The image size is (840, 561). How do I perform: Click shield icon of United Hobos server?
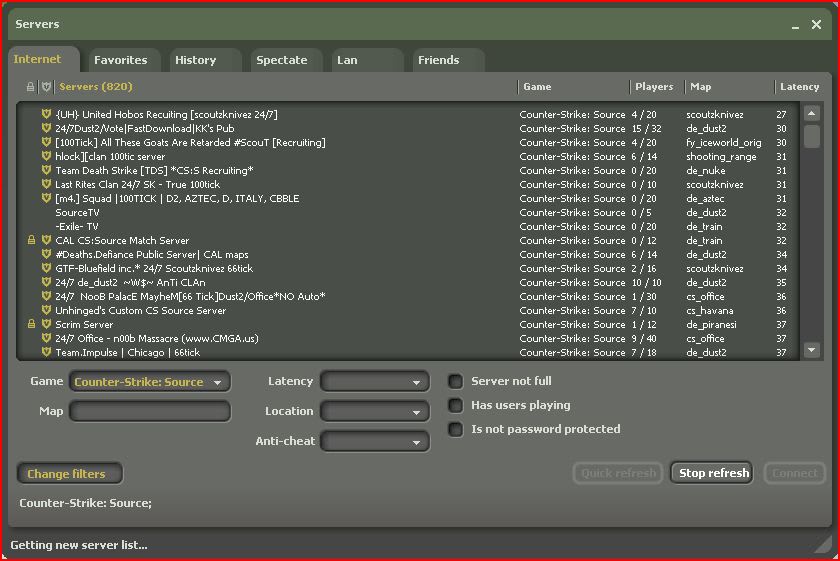coord(47,114)
